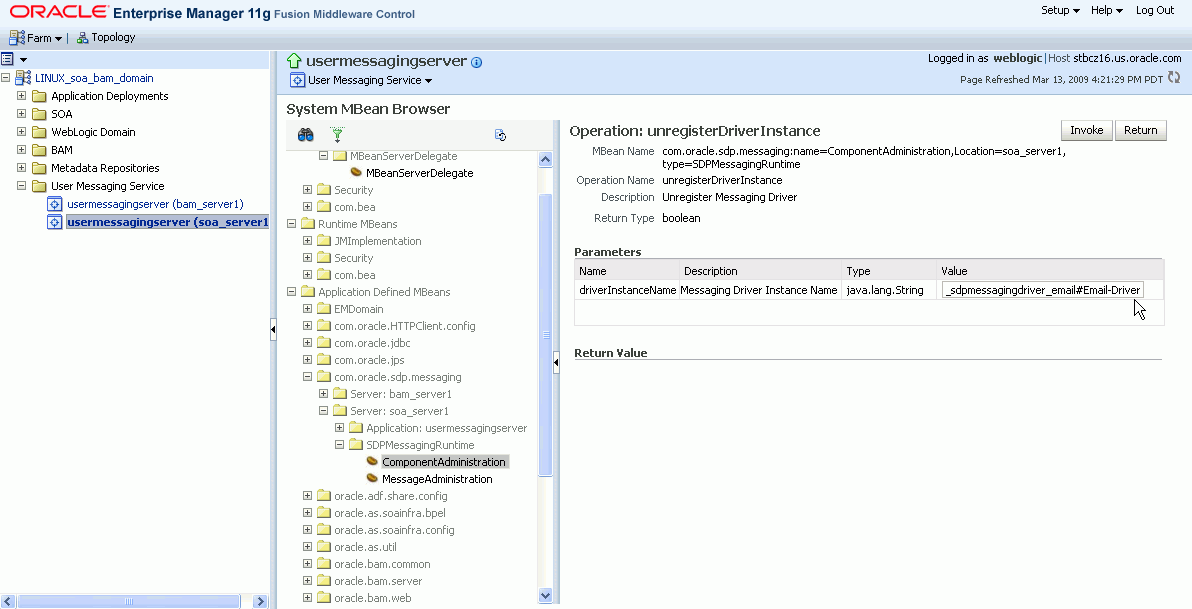The height and width of the screenshot is (609, 1192).
Task: Expand Application: usermessagingserver node
Action: [x=339, y=428]
